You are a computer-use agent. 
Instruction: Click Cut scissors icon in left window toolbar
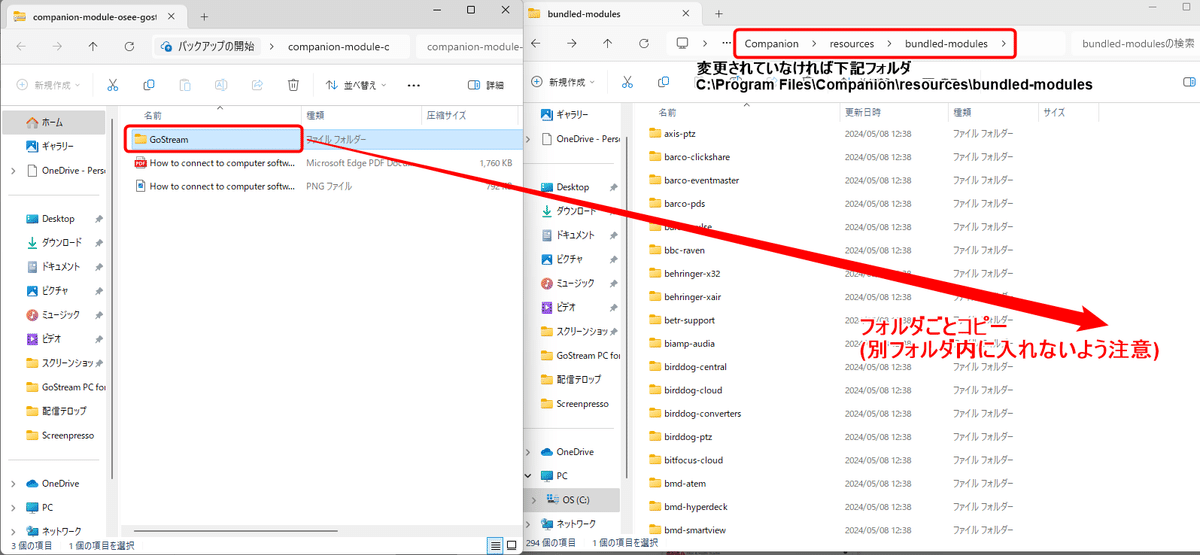[113, 85]
